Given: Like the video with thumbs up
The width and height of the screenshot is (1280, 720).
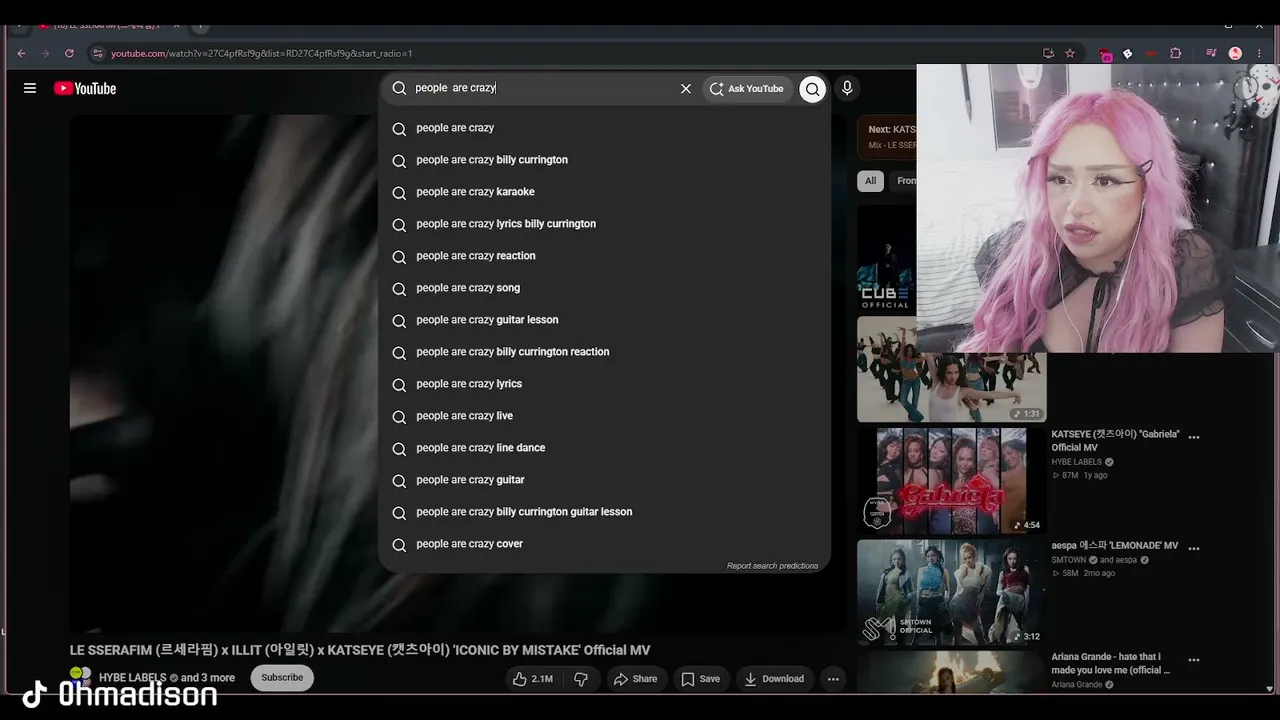Looking at the screenshot, I should [532, 679].
